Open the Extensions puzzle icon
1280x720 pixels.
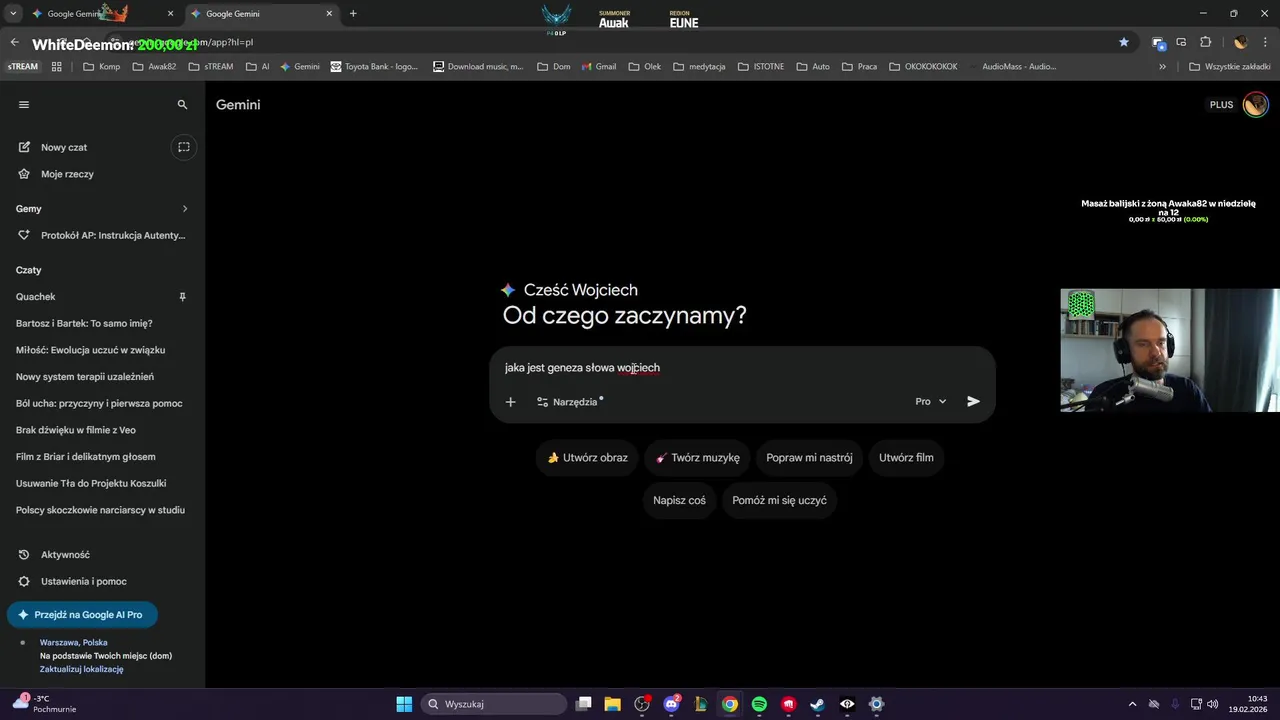(1205, 42)
